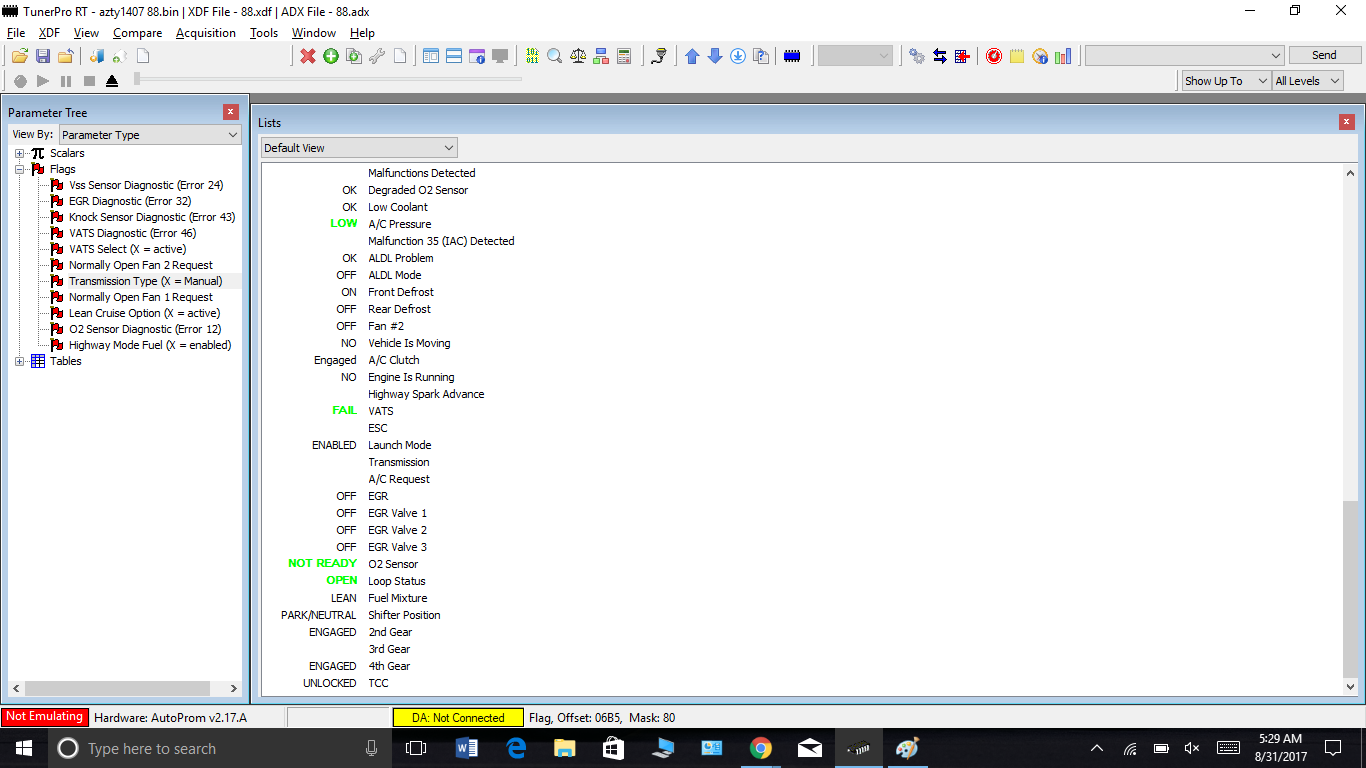Click the floppy disk save icon
Screen dimensions: 1366x768
pyautogui.click(x=43, y=56)
